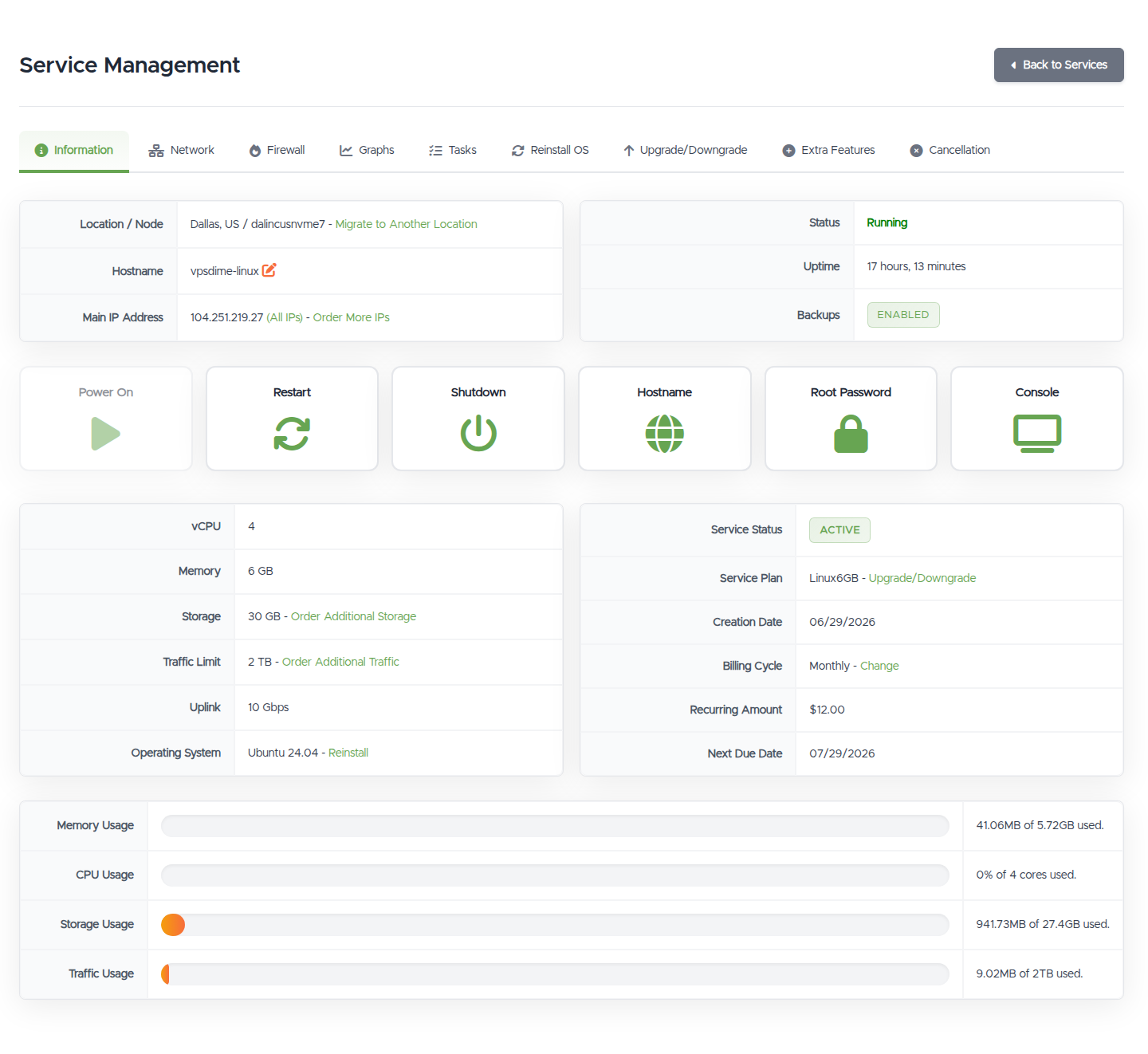Click the recurring amount $12.00
This screenshot has height=1054, width=1148.
[827, 710]
